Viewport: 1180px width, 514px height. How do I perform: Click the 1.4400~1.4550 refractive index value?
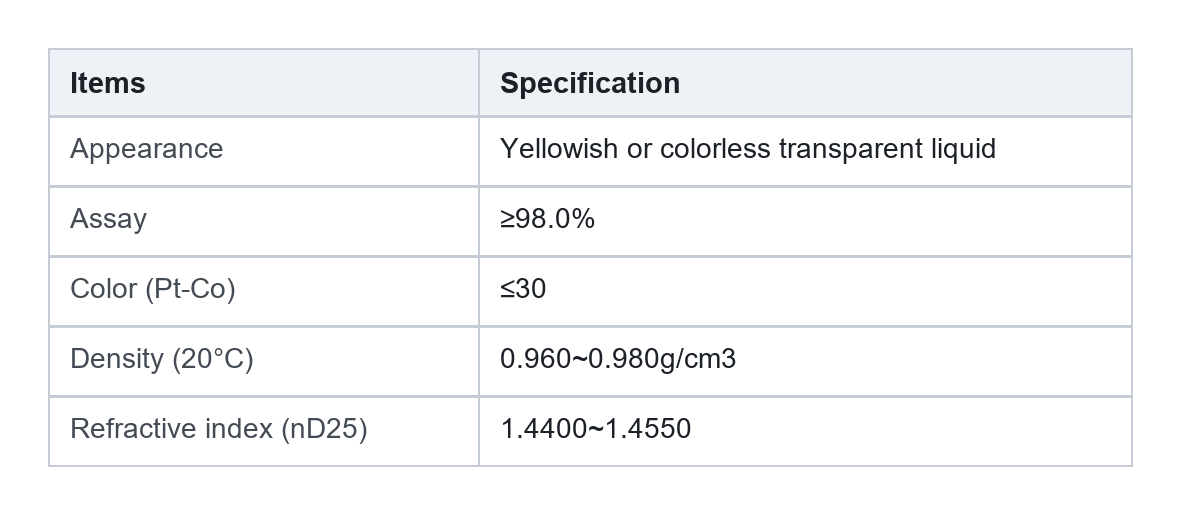coord(595,429)
